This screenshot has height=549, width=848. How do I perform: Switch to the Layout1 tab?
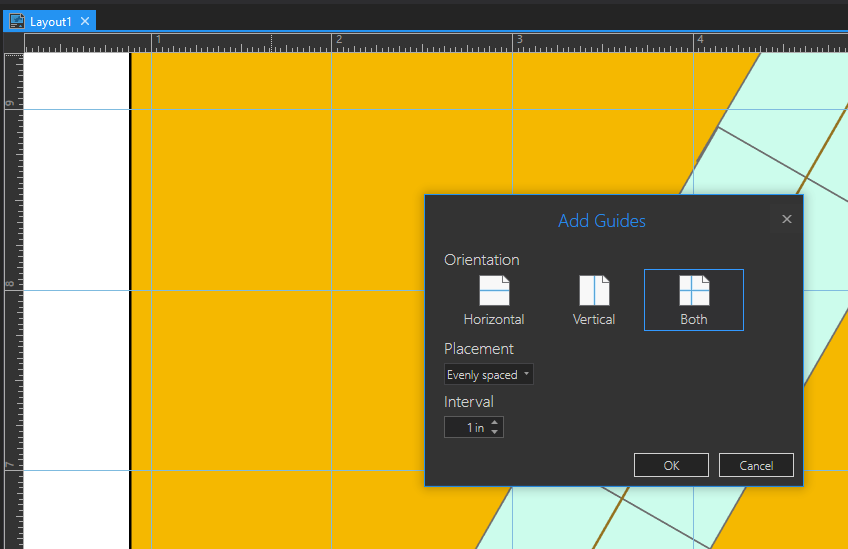point(50,22)
